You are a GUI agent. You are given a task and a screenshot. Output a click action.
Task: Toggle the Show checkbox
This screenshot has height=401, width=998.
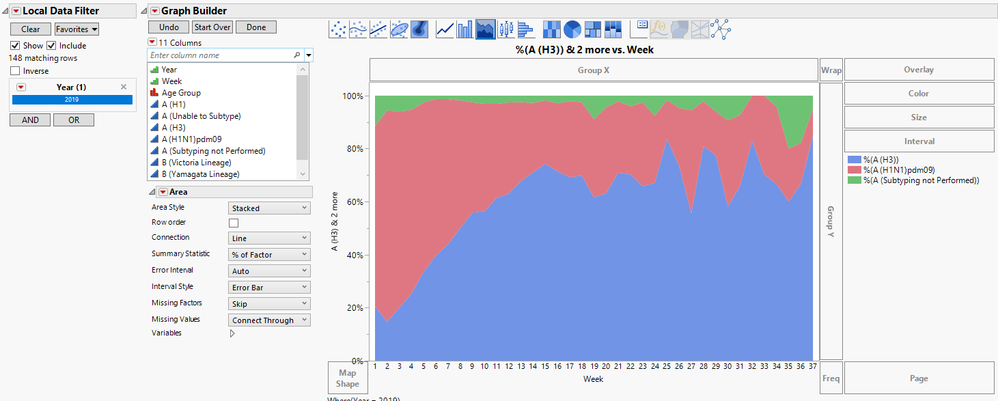(15, 46)
